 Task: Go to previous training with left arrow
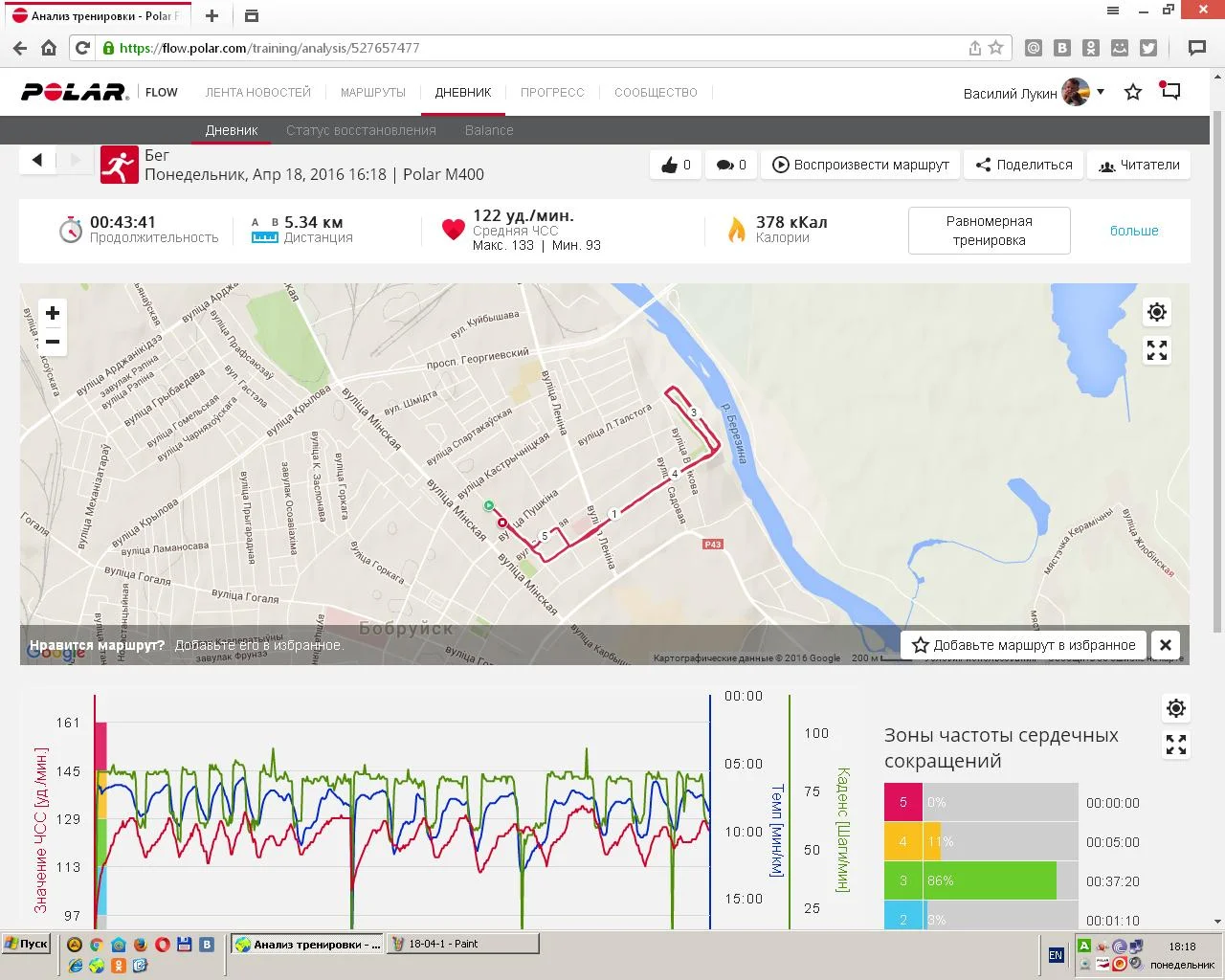coord(37,160)
